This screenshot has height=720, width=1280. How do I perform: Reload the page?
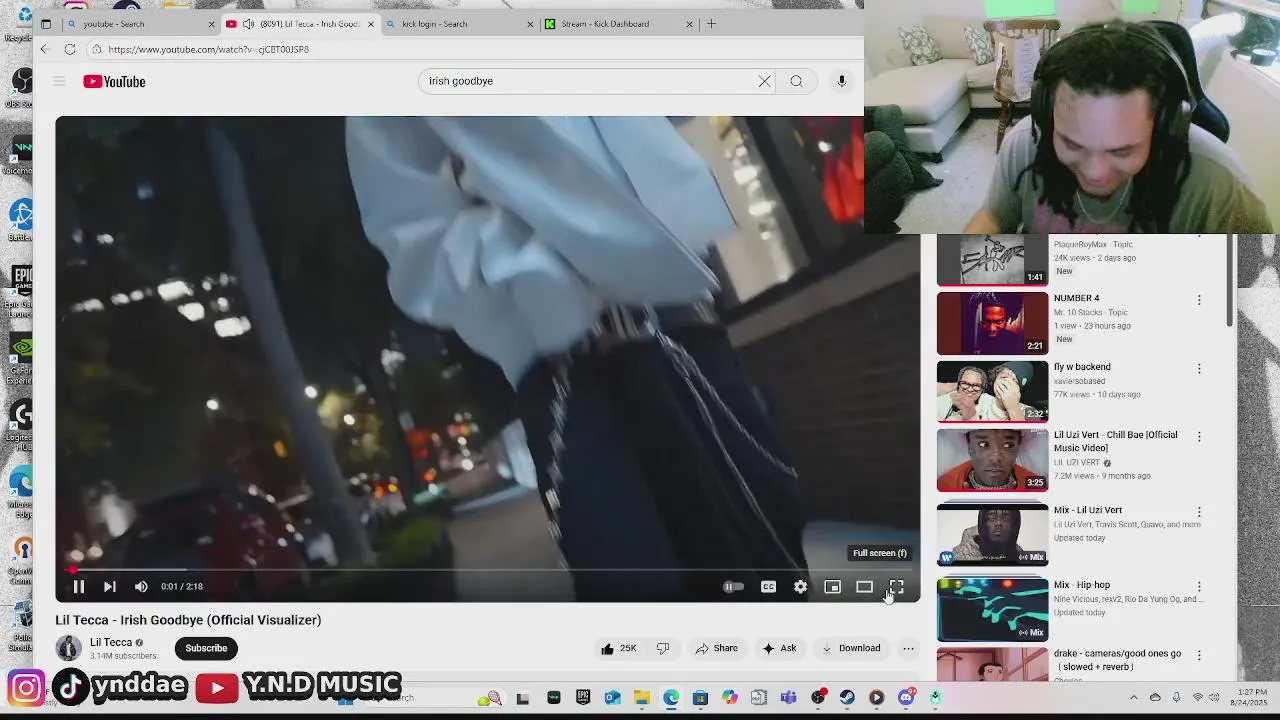point(69,49)
